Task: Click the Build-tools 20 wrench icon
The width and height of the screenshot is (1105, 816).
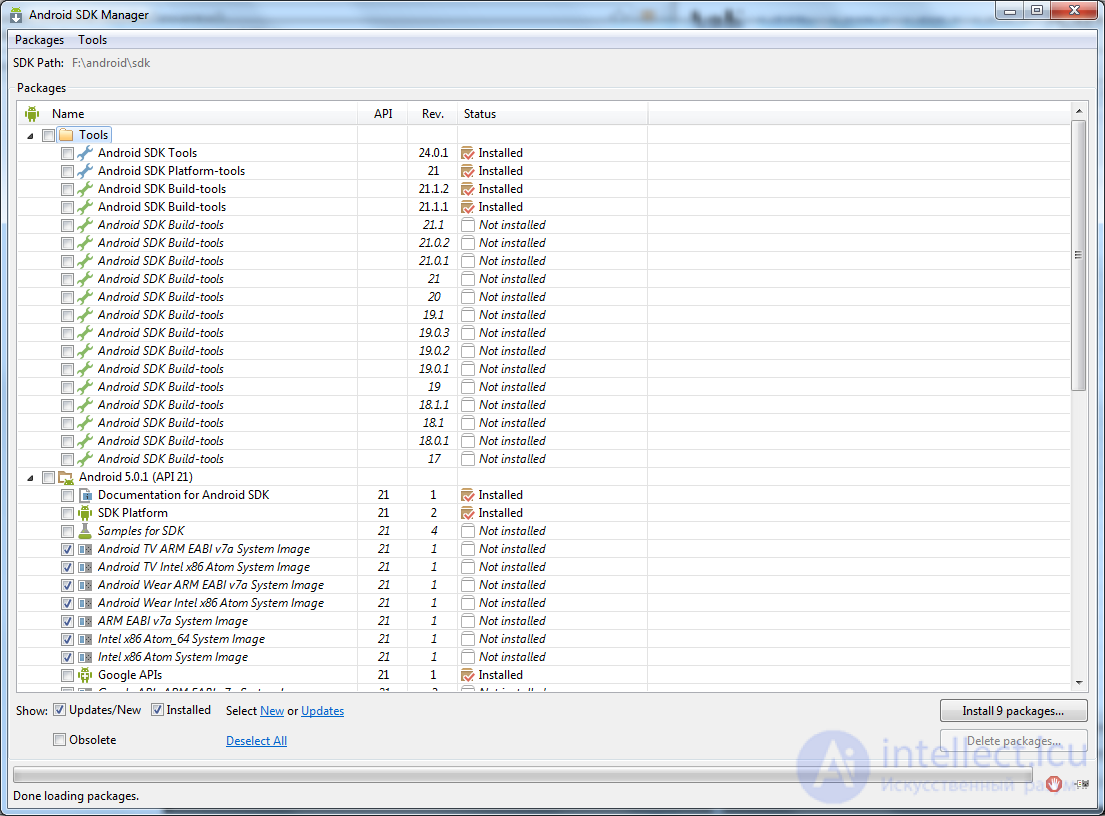Action: point(85,297)
